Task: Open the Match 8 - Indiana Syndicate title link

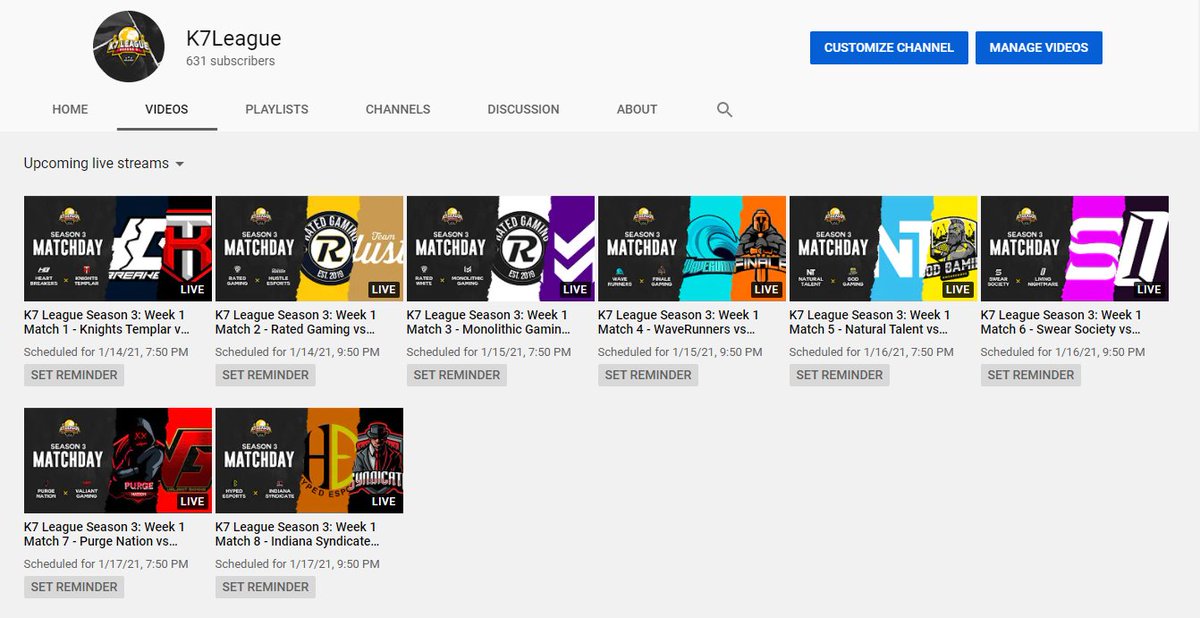Action: (298, 534)
